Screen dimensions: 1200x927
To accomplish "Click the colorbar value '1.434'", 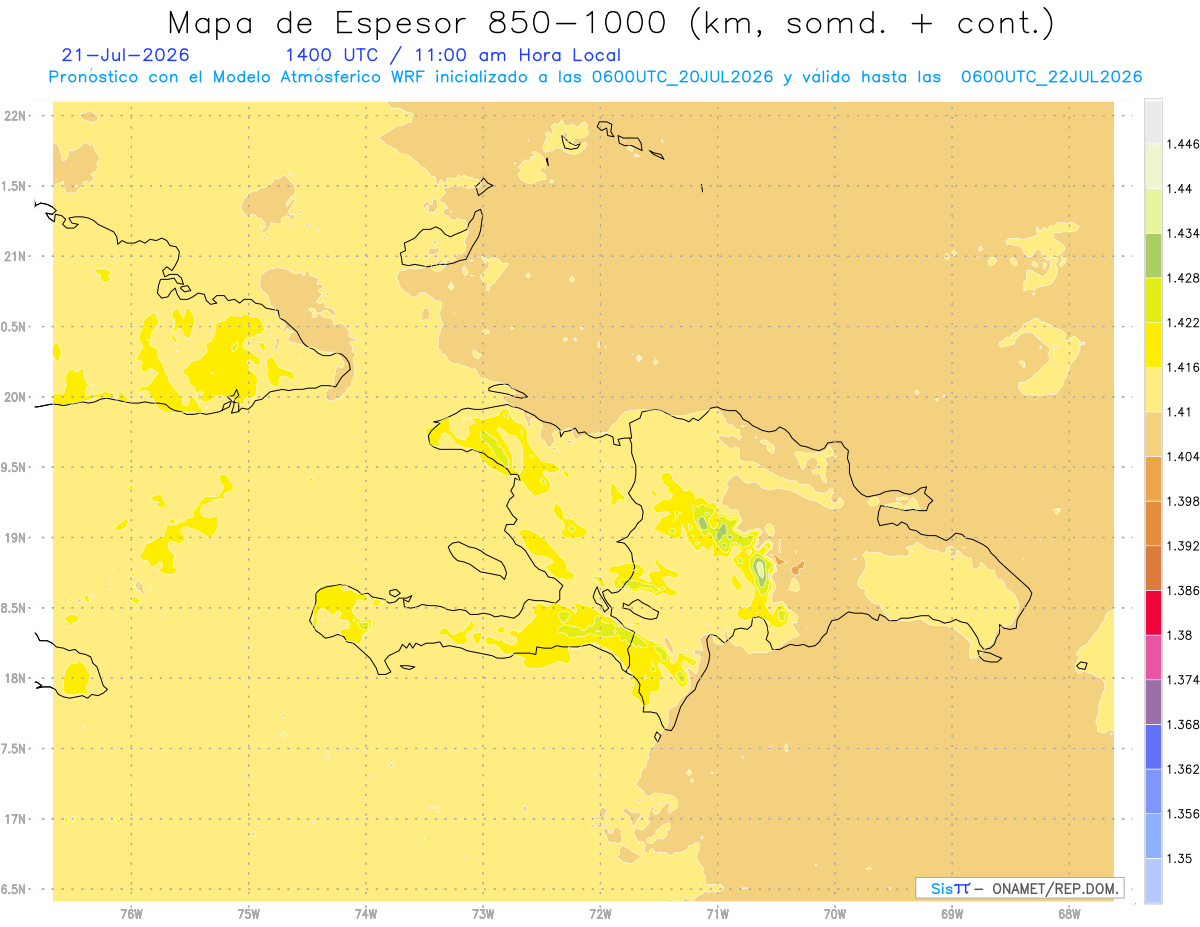I will pyautogui.click(x=1185, y=233).
